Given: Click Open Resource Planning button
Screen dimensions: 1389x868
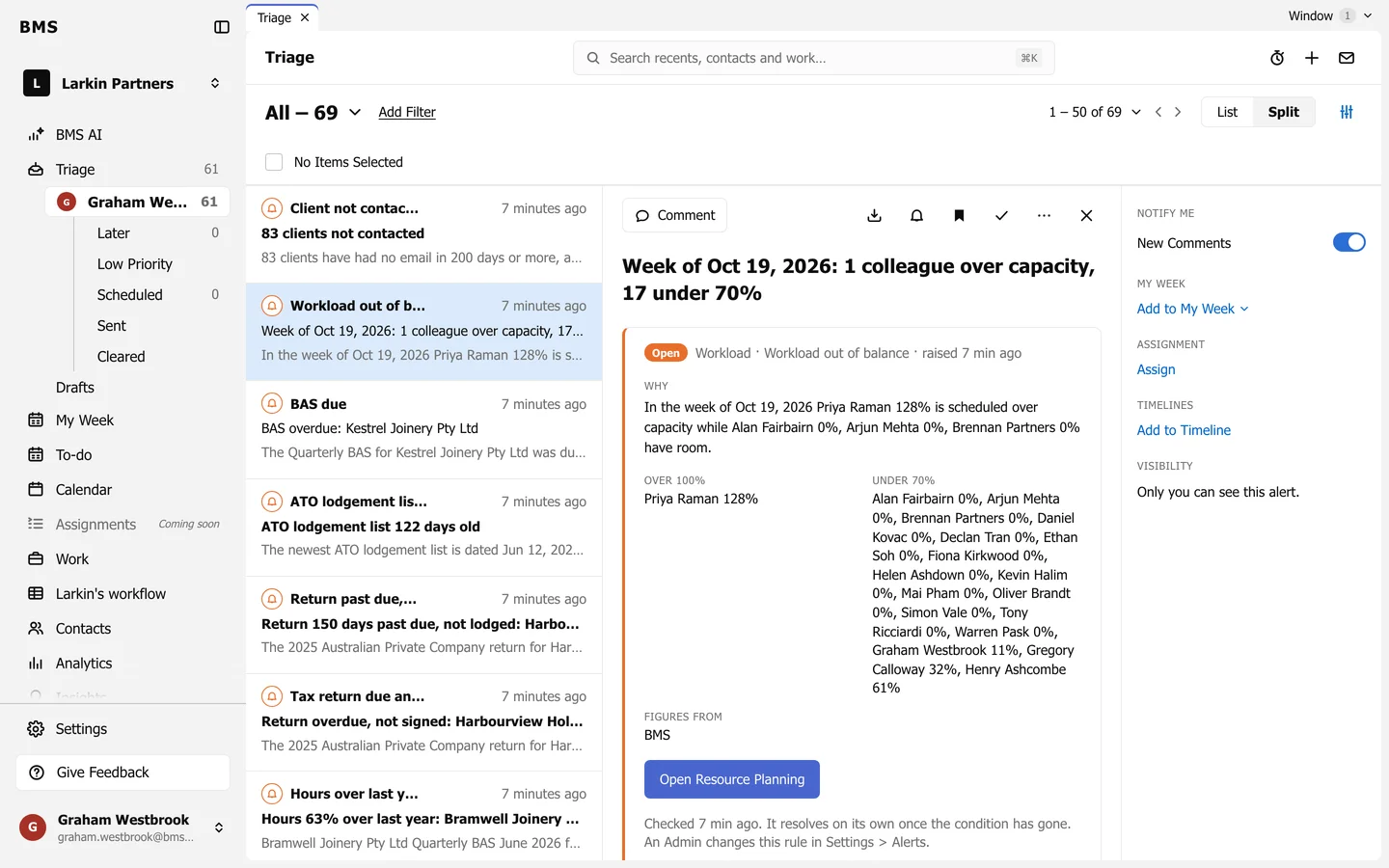Looking at the screenshot, I should (x=732, y=779).
